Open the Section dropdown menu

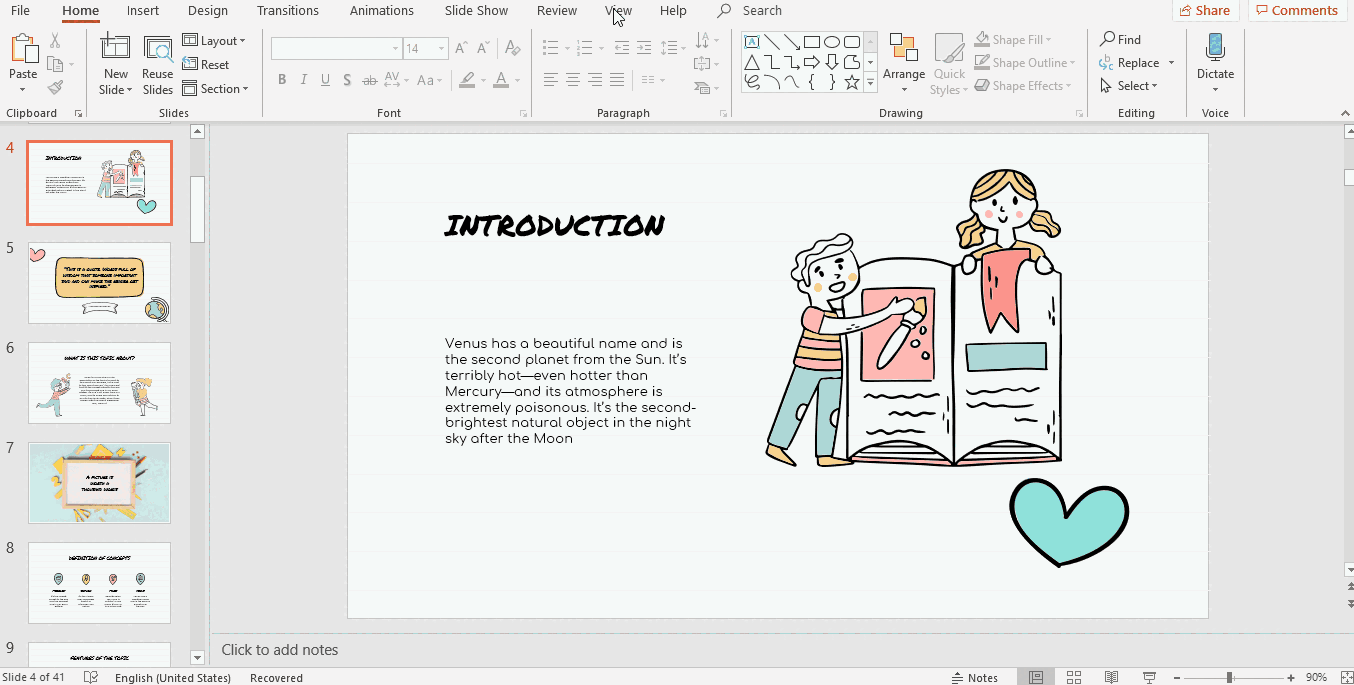(215, 89)
